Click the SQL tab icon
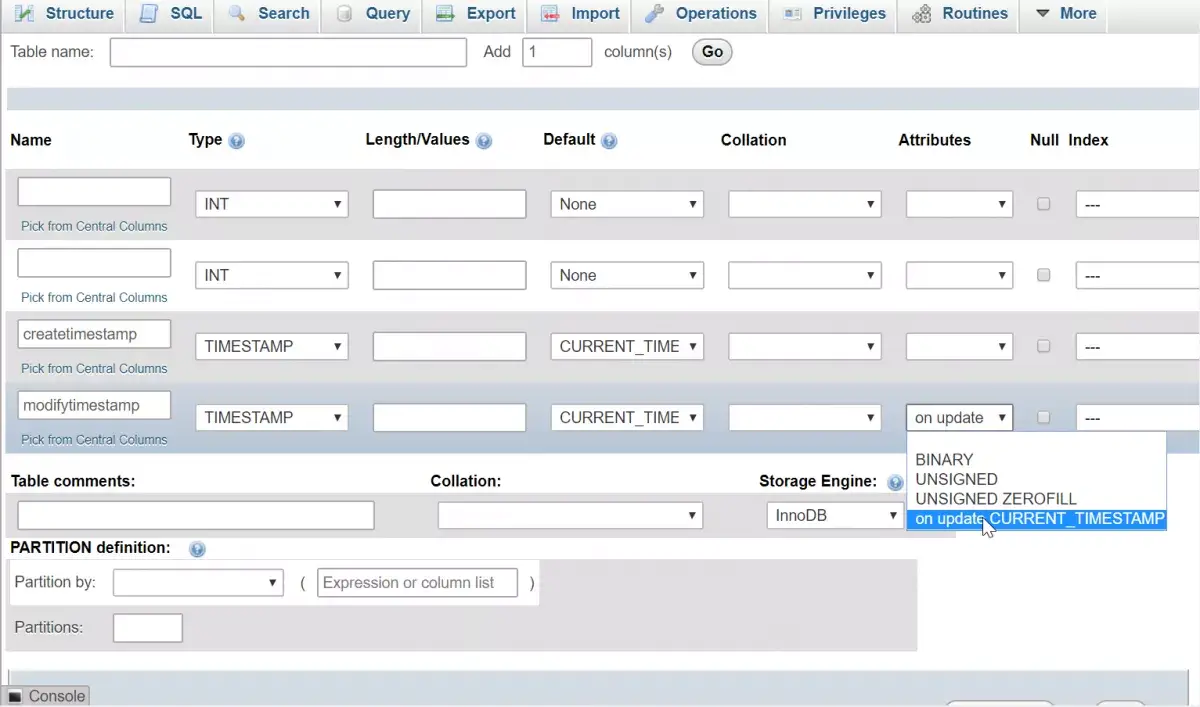Image resolution: width=1200 pixels, height=707 pixels. pyautogui.click(x=149, y=14)
